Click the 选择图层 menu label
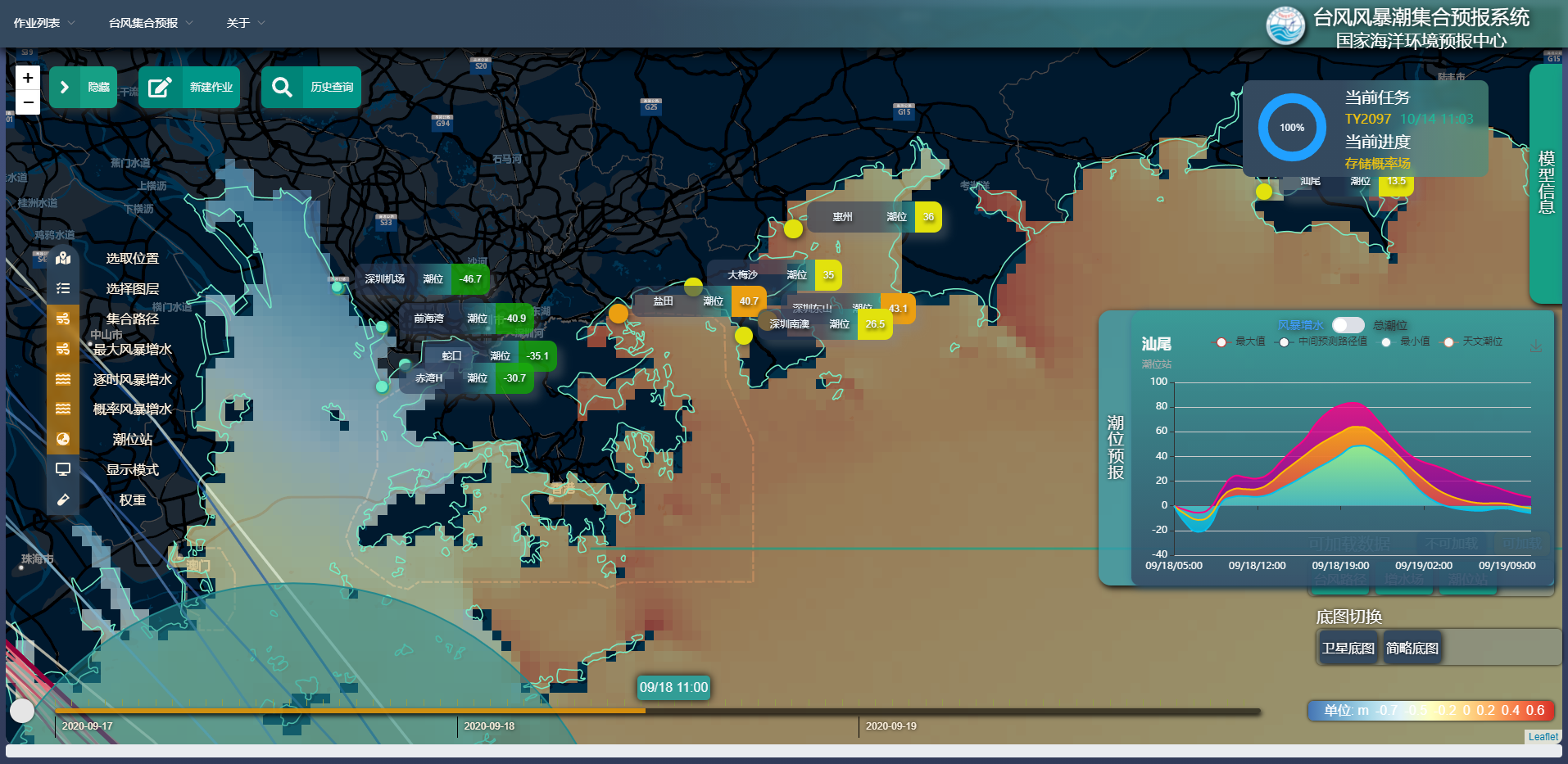The image size is (1568, 764). (x=133, y=288)
